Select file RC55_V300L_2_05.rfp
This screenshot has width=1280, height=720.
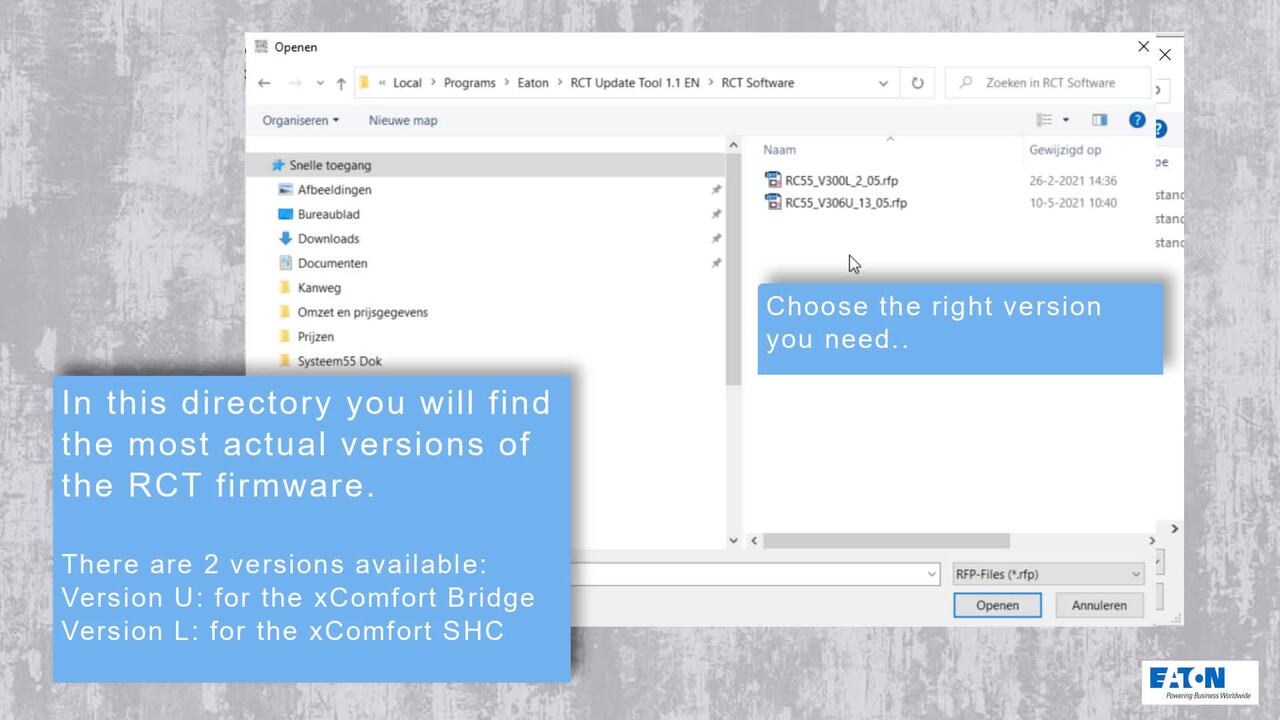[x=841, y=181]
